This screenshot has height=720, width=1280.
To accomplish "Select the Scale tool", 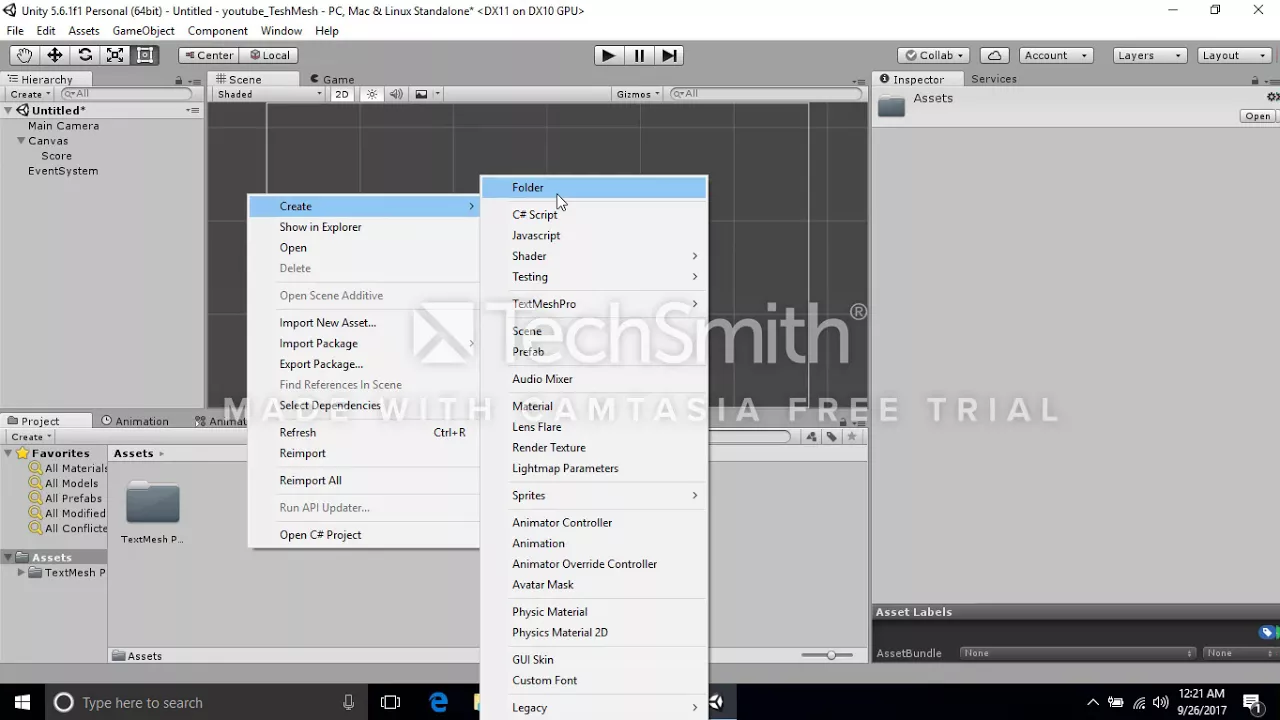I will click(x=115, y=55).
